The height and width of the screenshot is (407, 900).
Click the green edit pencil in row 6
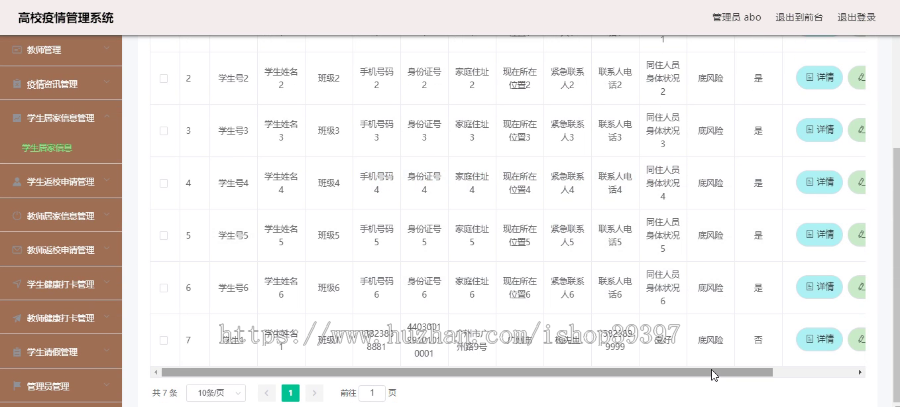(x=861, y=286)
